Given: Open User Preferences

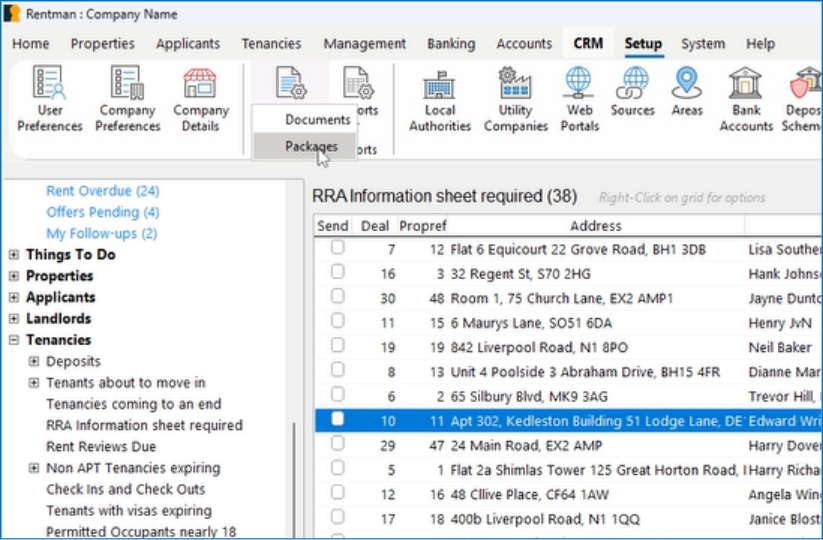Looking at the screenshot, I should (x=49, y=98).
